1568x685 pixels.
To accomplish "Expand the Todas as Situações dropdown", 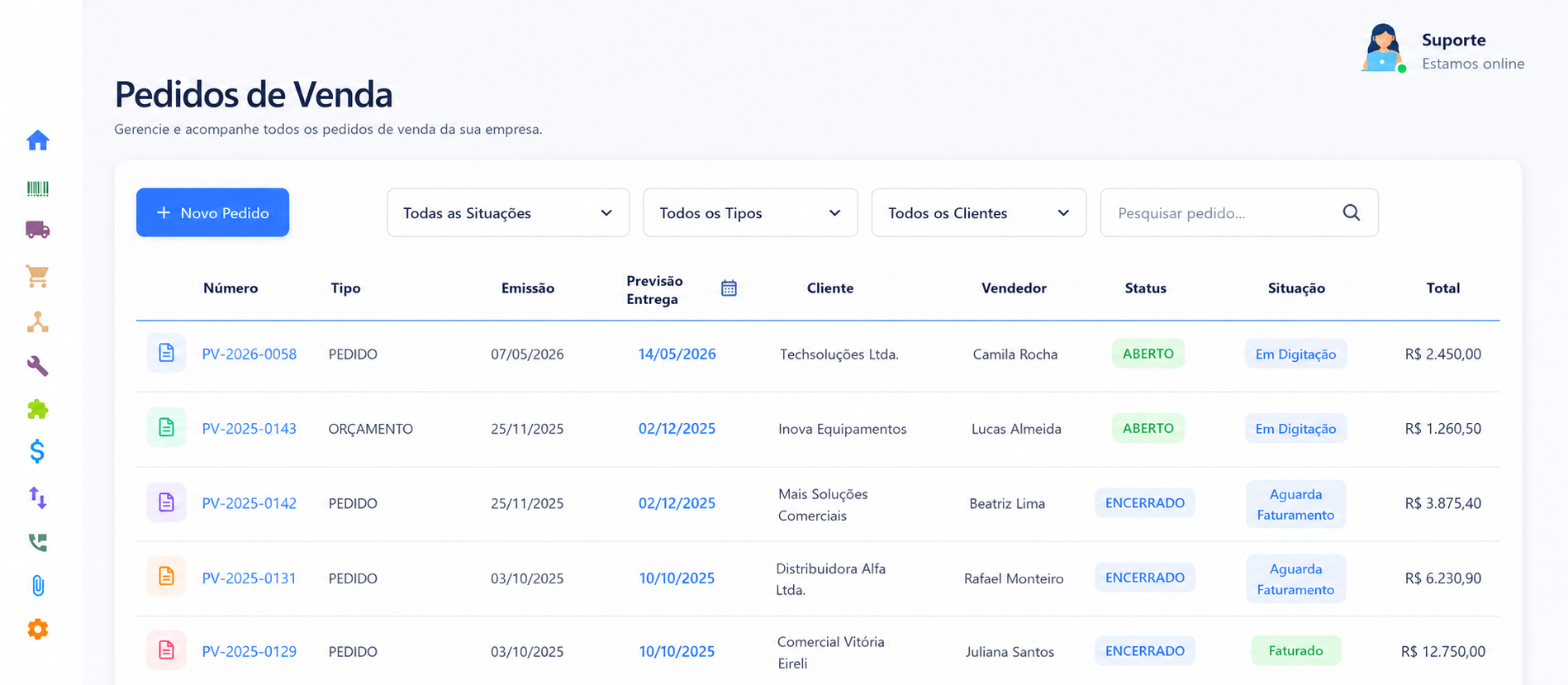I will [508, 212].
